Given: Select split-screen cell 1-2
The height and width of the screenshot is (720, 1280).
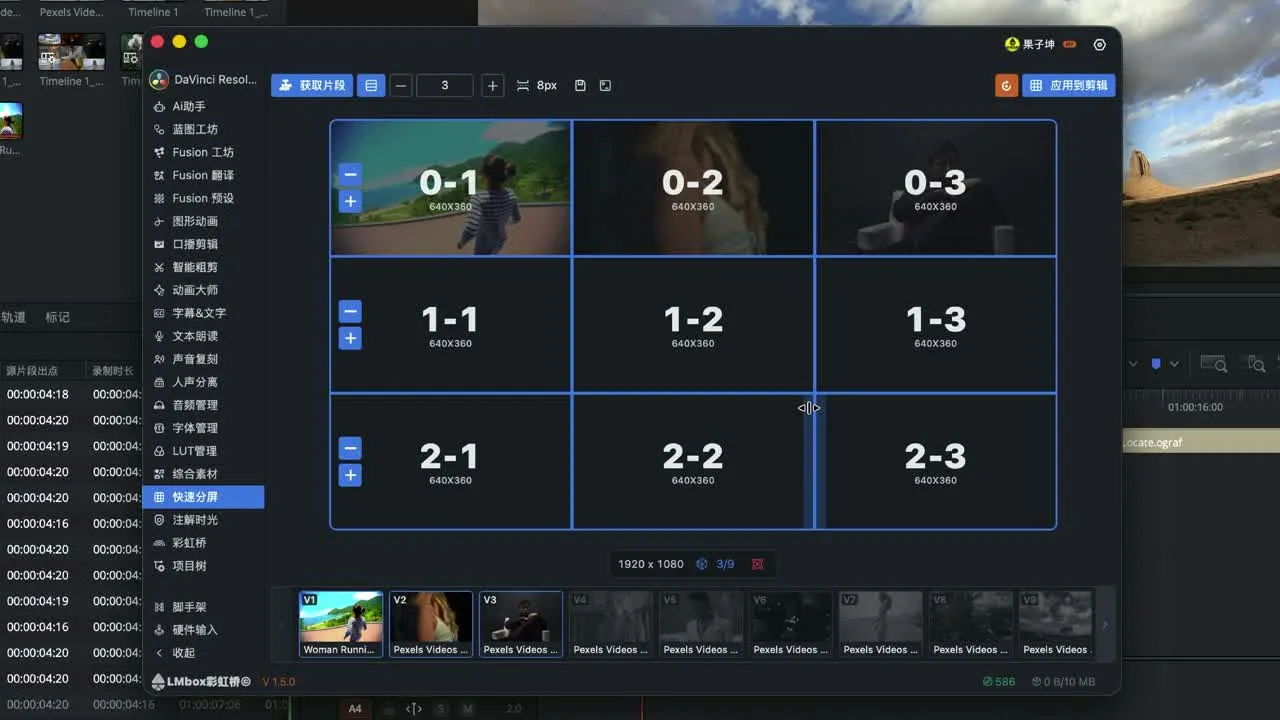Looking at the screenshot, I should (693, 325).
